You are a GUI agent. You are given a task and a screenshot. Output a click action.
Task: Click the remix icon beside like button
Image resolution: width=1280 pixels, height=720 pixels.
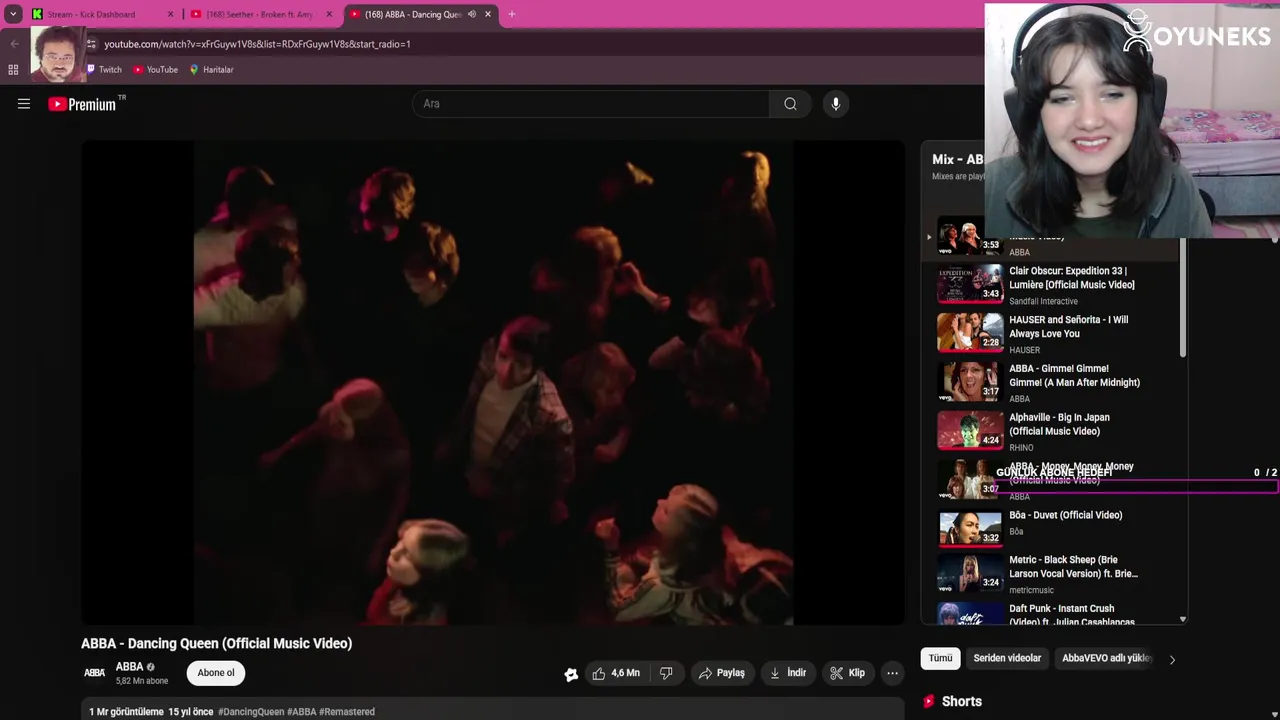[x=571, y=674]
